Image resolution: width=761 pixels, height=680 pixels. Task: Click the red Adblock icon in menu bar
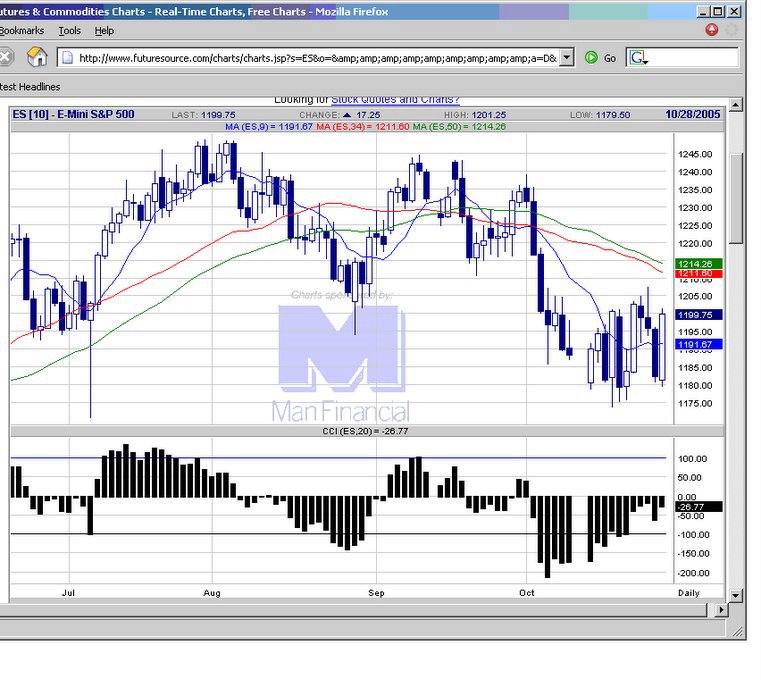(x=711, y=30)
